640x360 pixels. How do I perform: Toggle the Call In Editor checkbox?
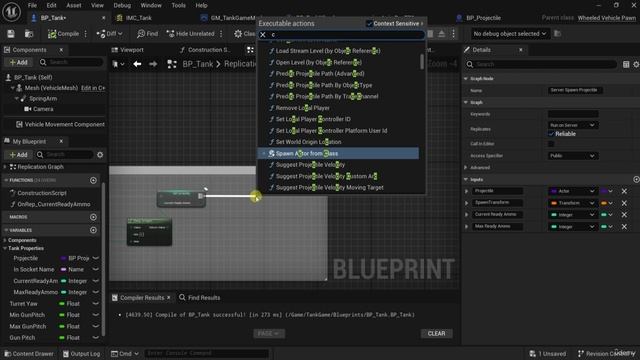click(551, 144)
